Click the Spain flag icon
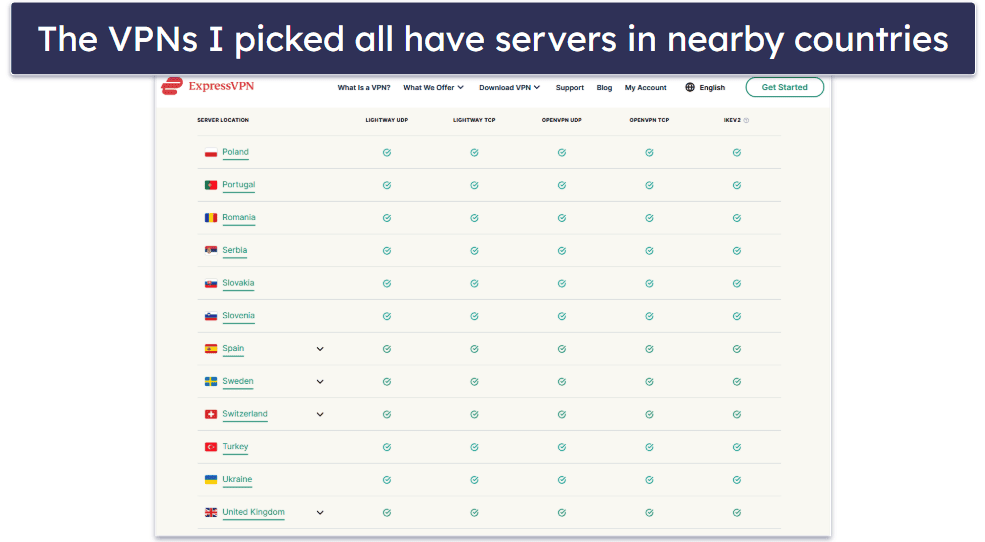This screenshot has width=985, height=542. 211,349
